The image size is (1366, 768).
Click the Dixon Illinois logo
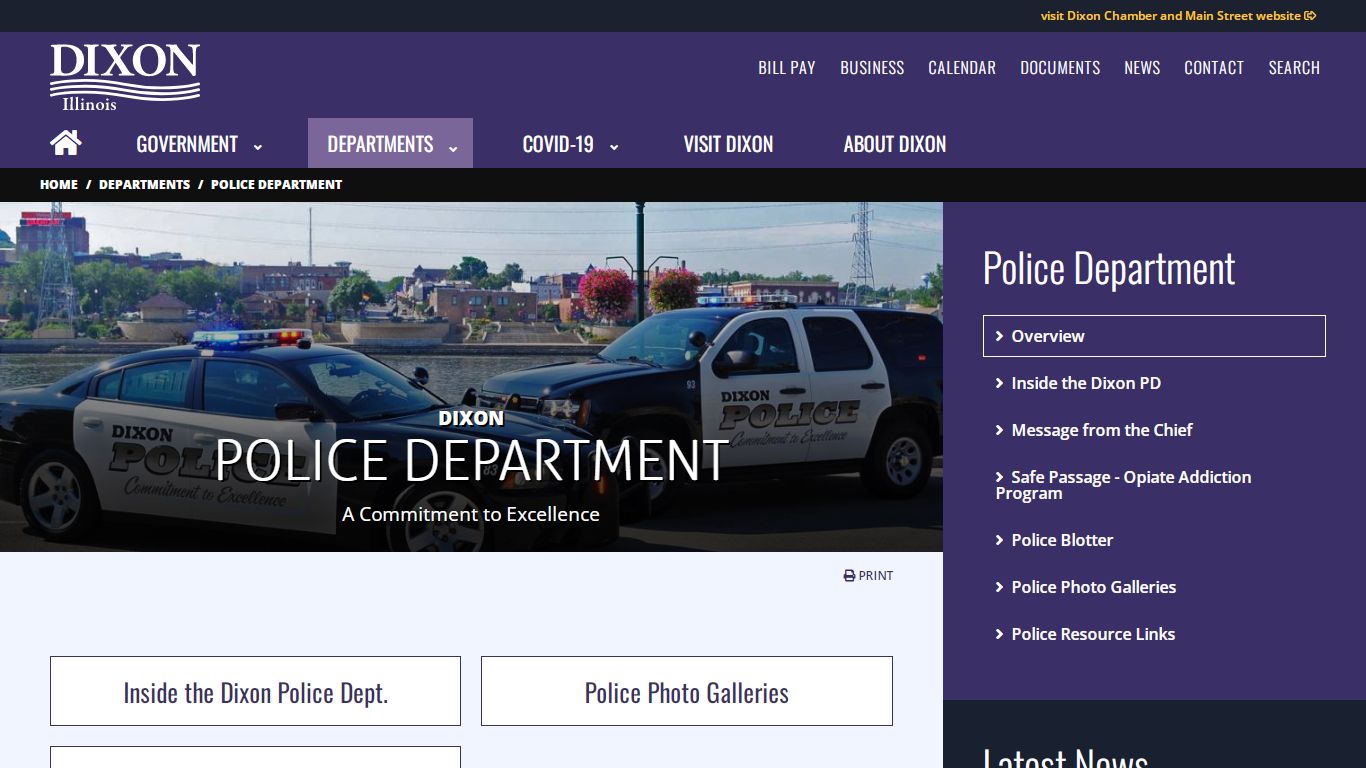tap(125, 77)
